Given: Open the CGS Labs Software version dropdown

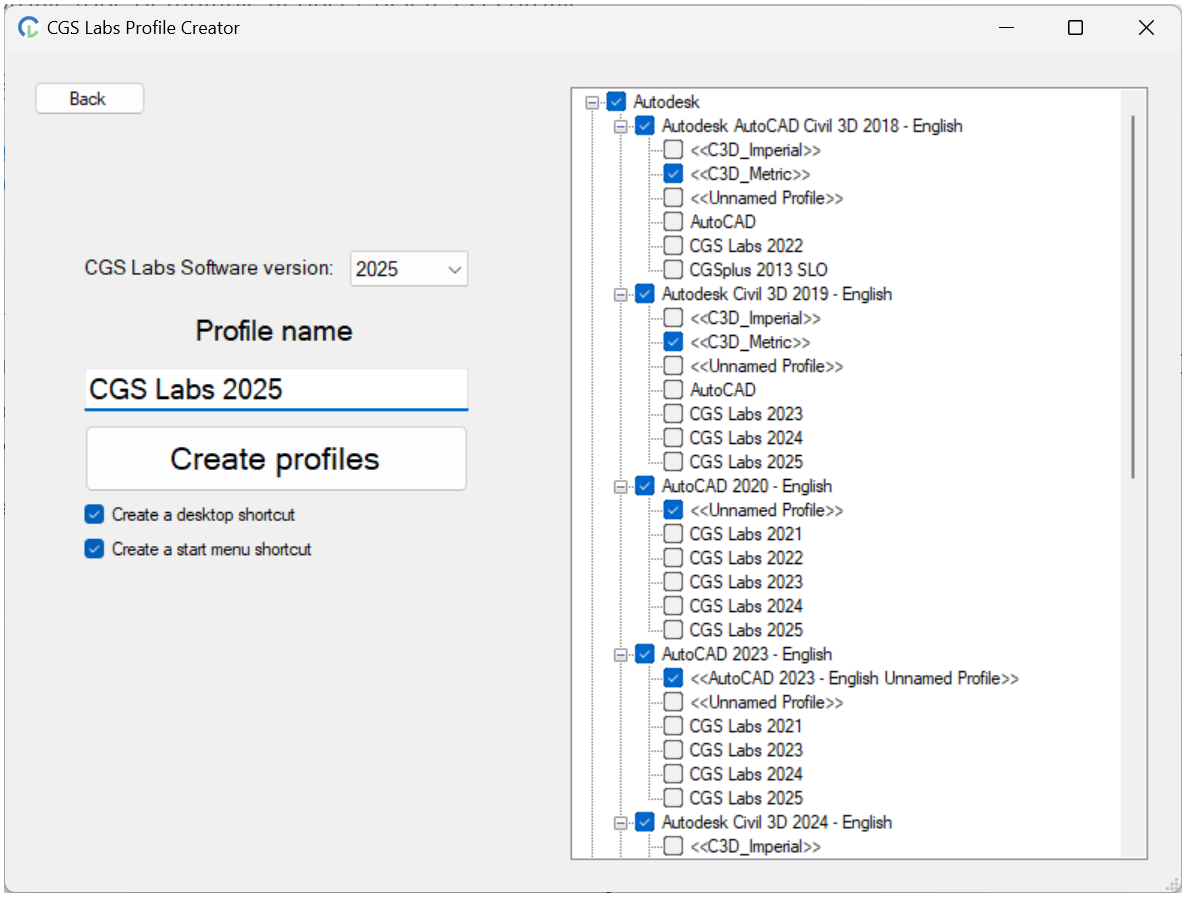Looking at the screenshot, I should click(x=453, y=268).
